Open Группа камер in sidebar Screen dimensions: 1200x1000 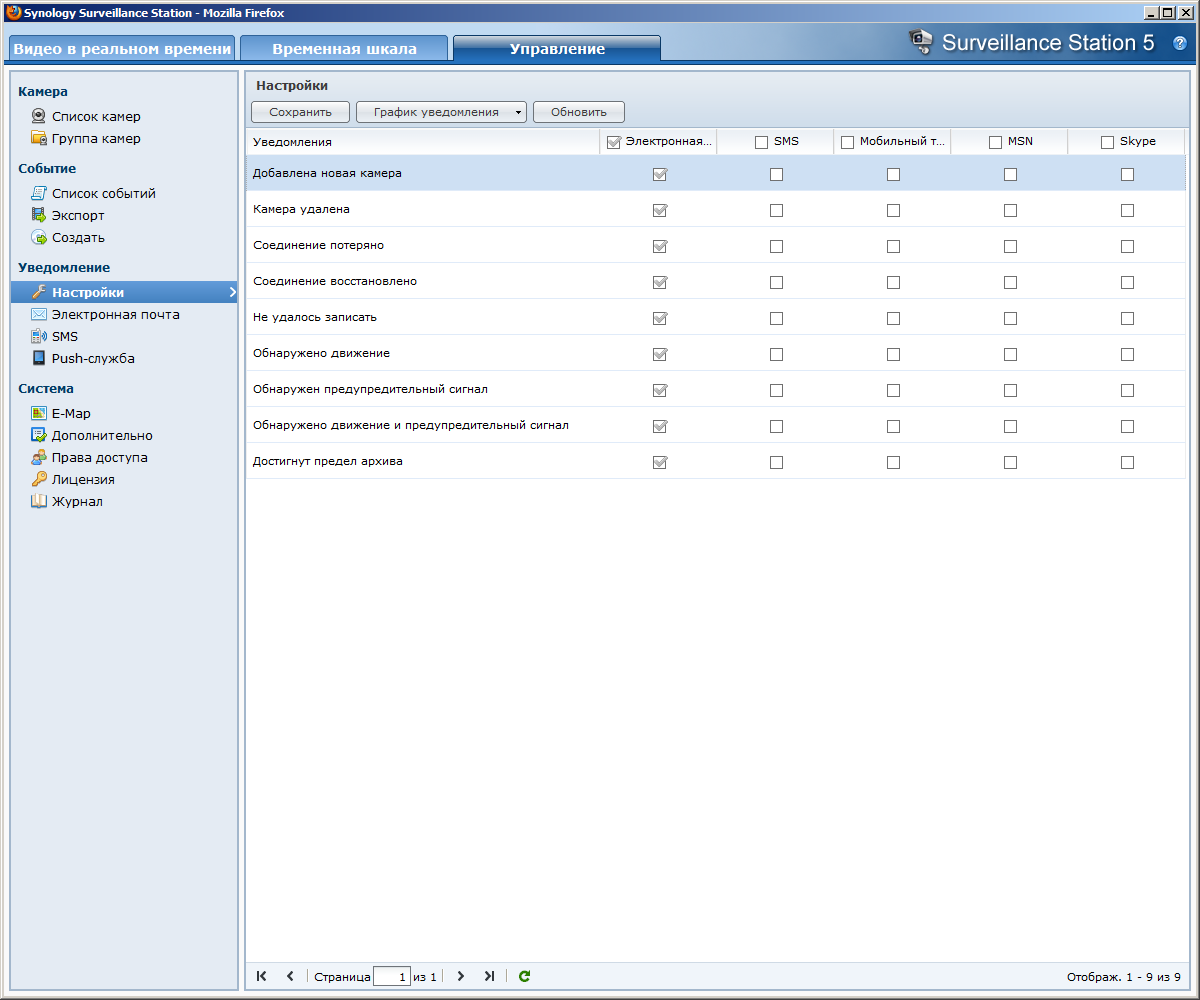[96, 138]
